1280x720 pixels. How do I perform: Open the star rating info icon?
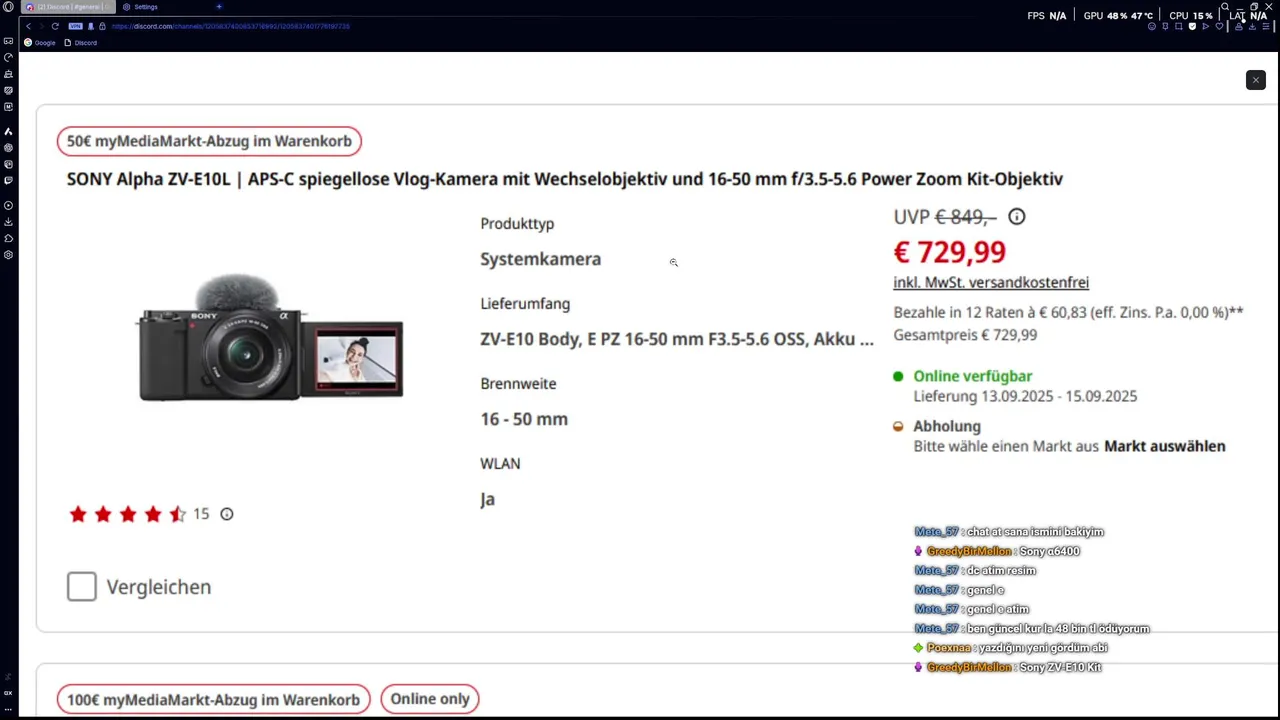coord(227,514)
